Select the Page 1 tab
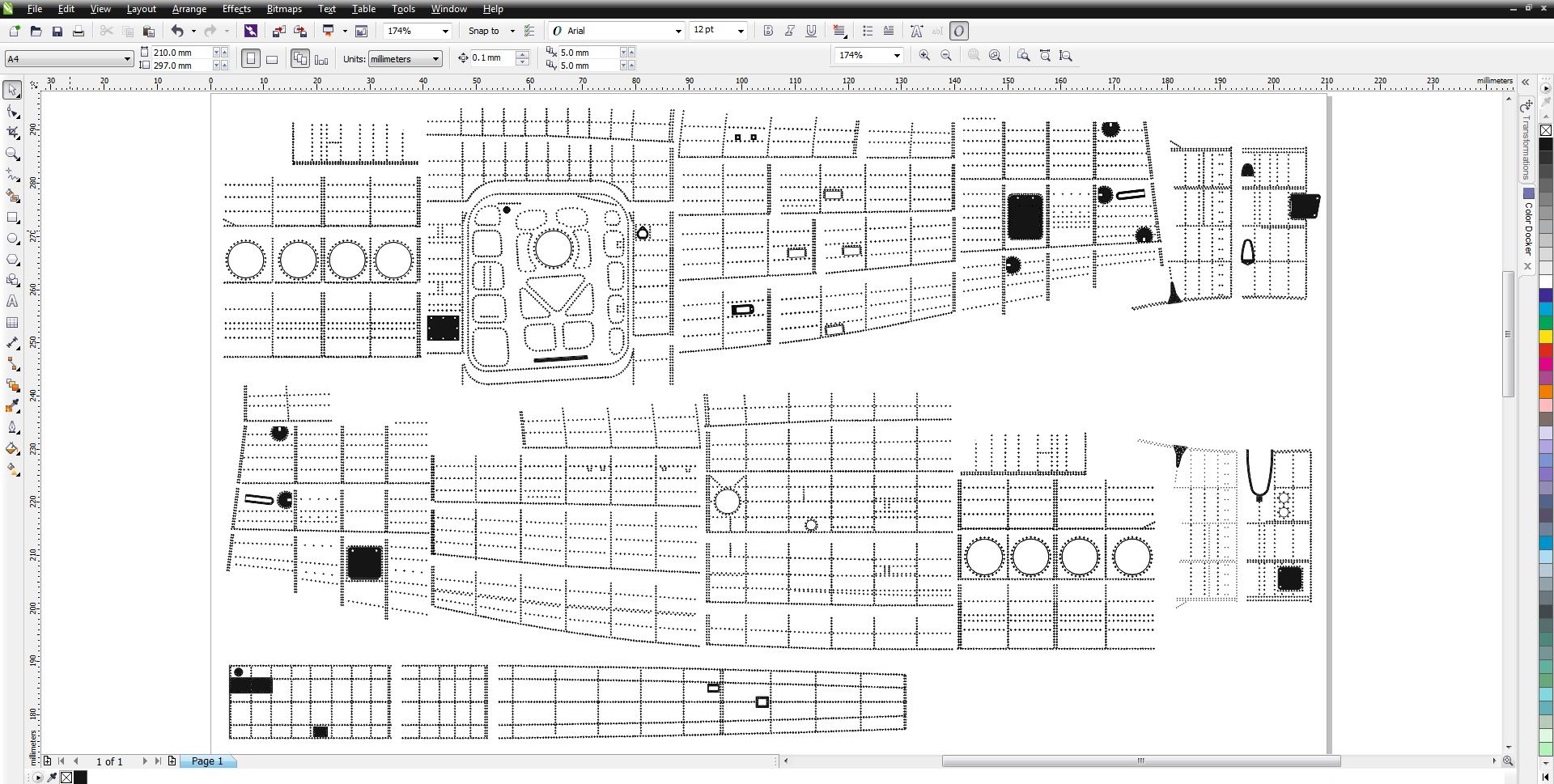The height and width of the screenshot is (784, 1554). point(207,761)
